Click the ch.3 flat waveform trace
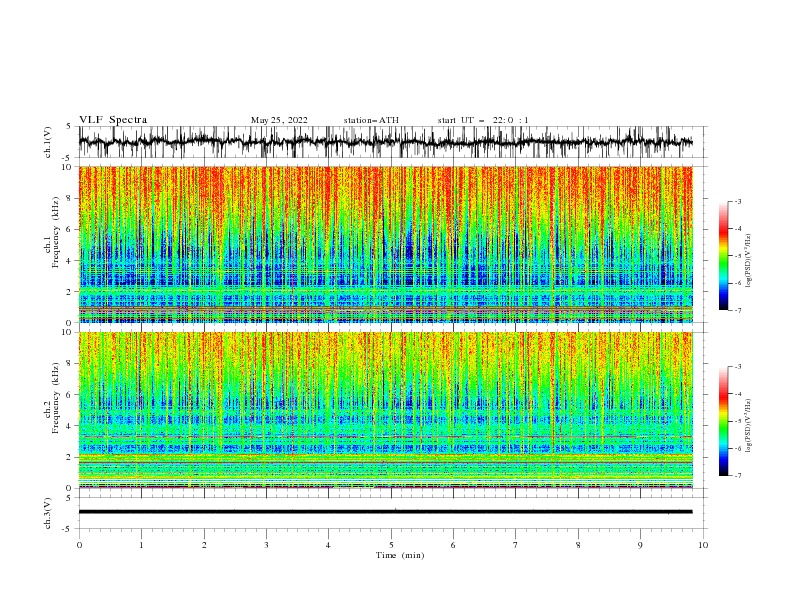Viewport: 792px width, 612px height. point(385,512)
